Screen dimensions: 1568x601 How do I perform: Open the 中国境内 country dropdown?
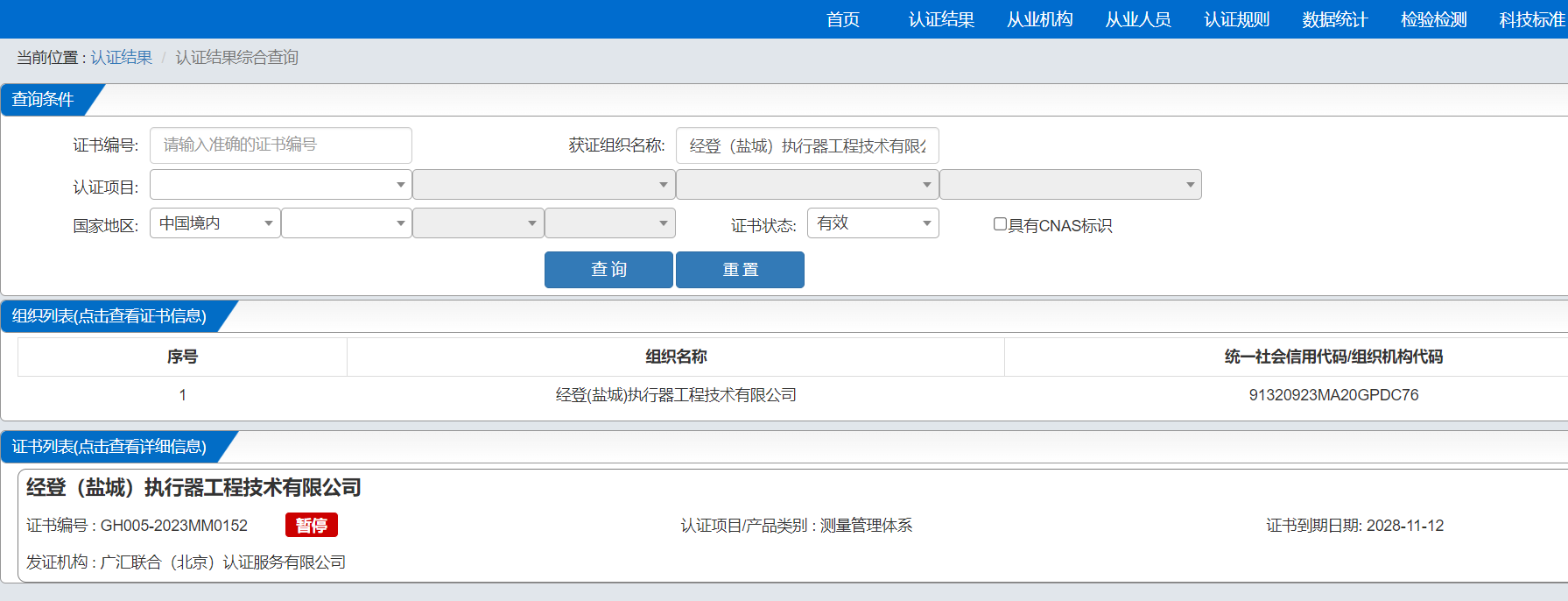[215, 223]
